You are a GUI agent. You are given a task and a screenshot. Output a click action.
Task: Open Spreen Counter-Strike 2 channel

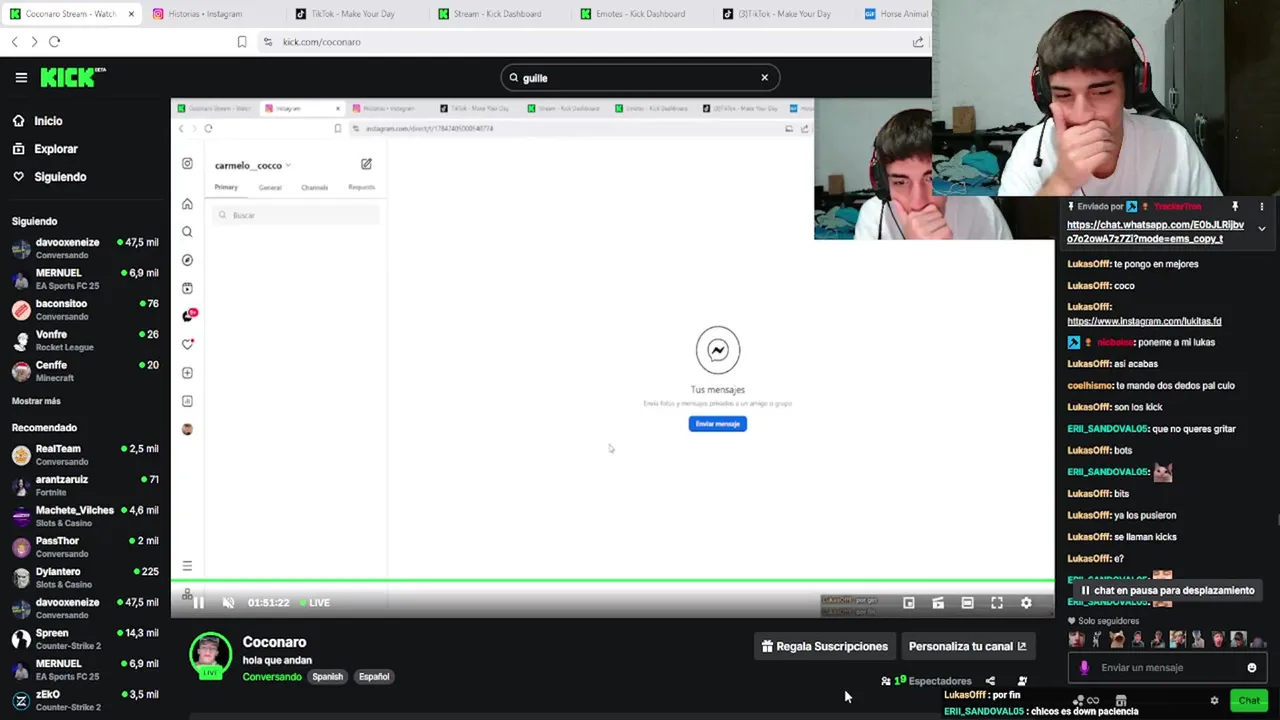(x=85, y=639)
